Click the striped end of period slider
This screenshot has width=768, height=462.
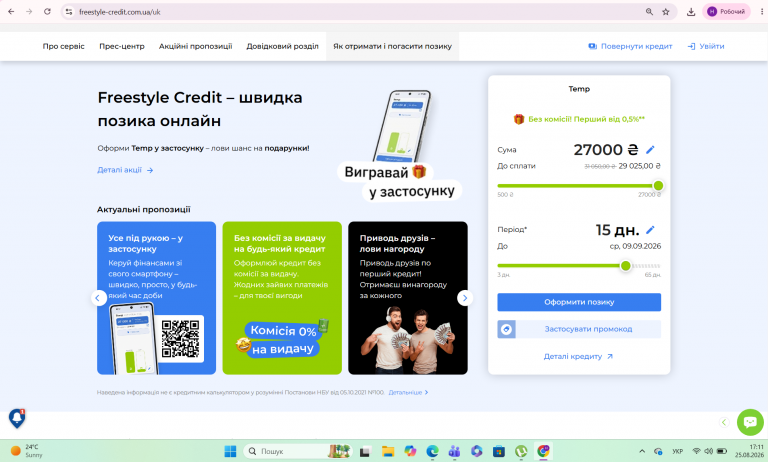[647, 266]
